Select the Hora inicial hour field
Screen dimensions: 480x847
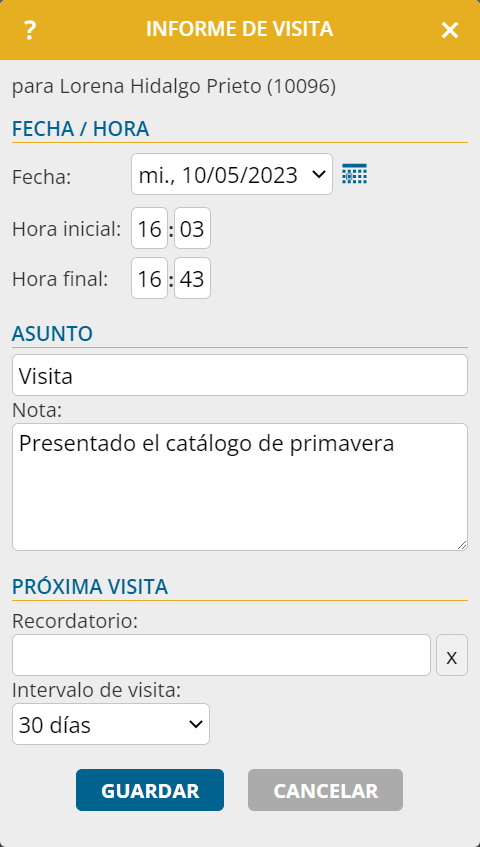pos(150,228)
